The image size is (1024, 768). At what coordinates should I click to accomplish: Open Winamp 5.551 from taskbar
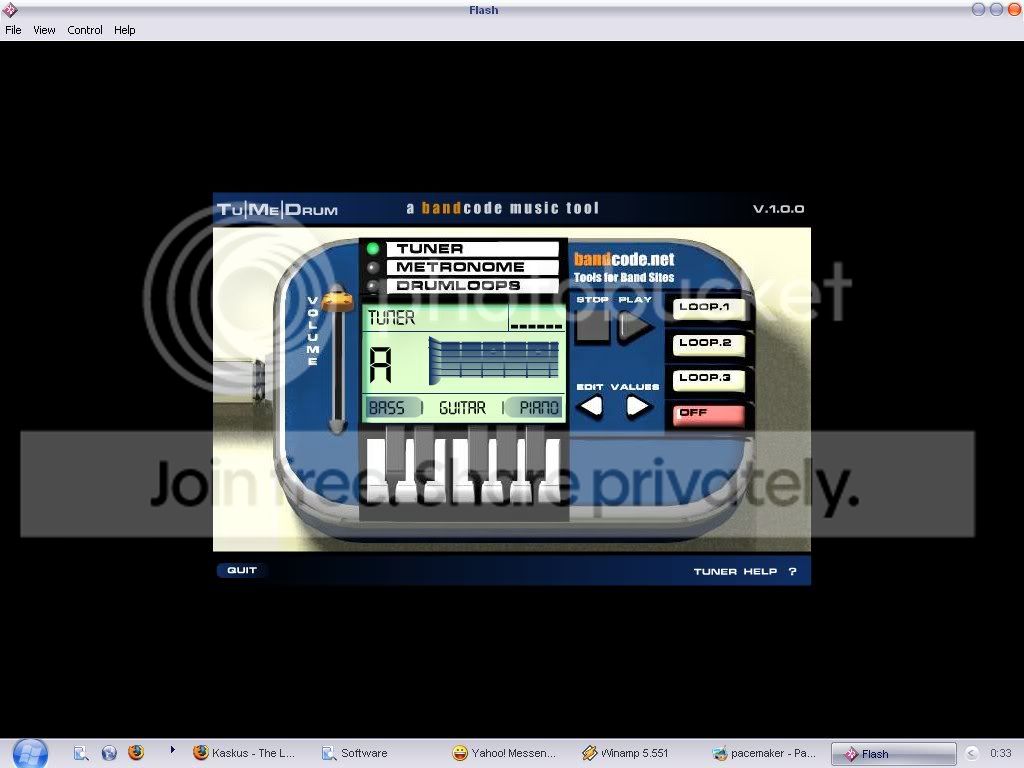coord(625,753)
